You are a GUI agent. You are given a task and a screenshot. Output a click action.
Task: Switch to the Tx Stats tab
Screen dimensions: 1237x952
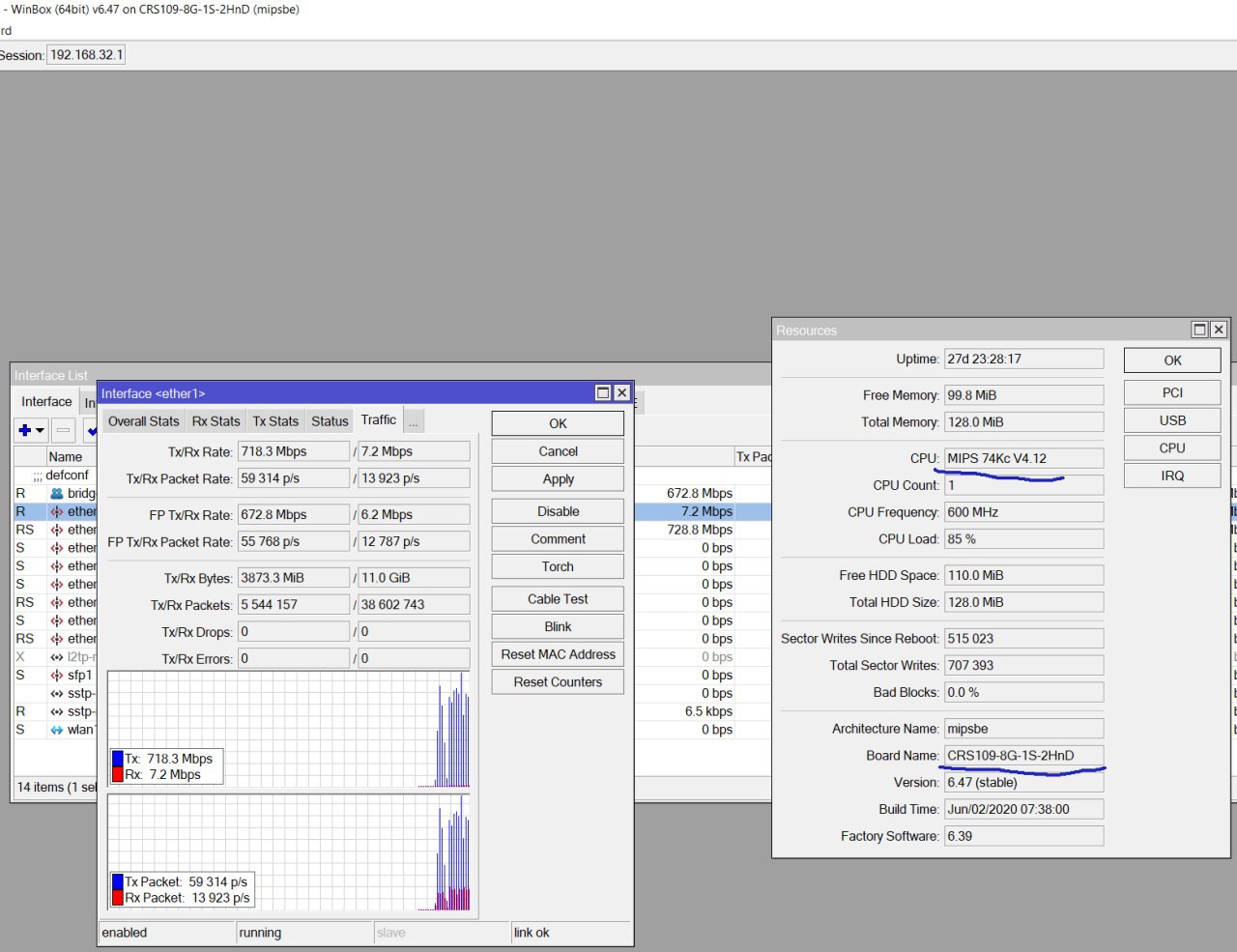[275, 421]
